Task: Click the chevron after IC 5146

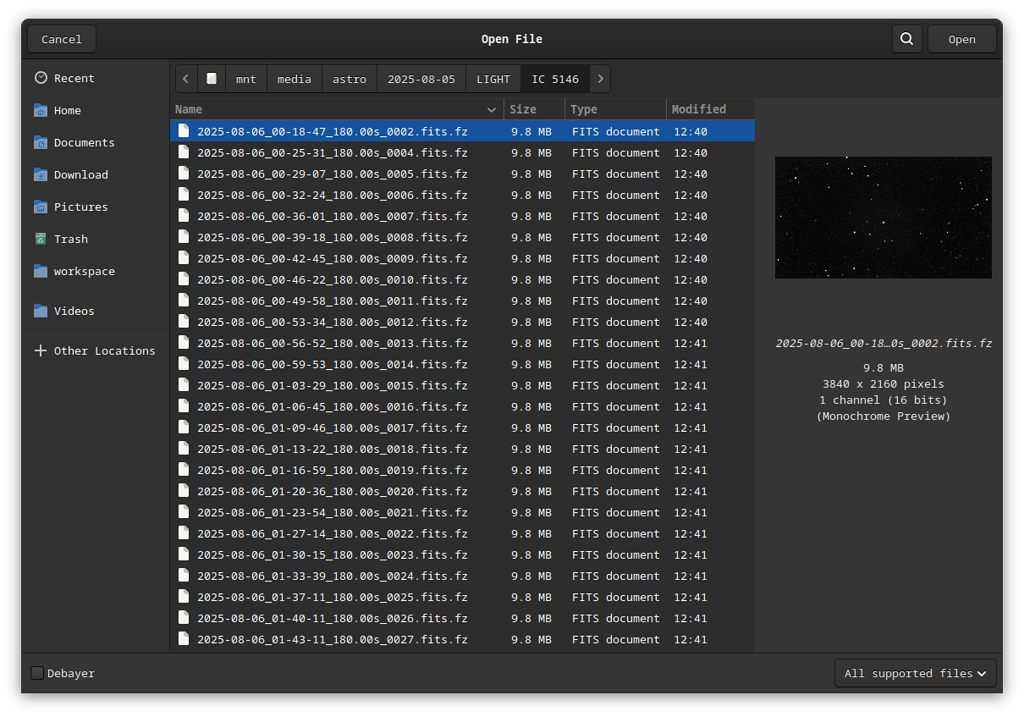Action: (599, 78)
